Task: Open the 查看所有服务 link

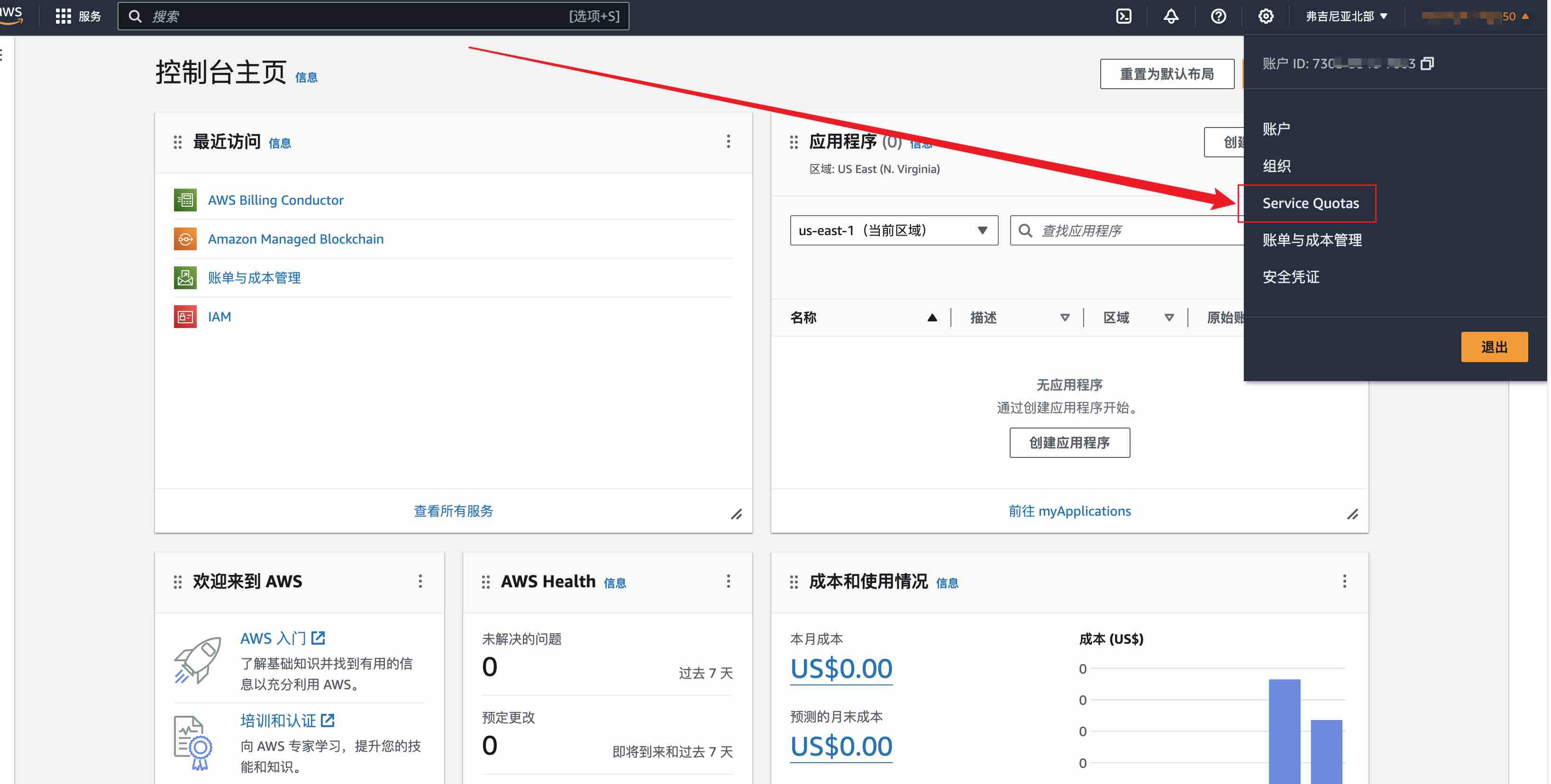Action: pyautogui.click(x=453, y=511)
